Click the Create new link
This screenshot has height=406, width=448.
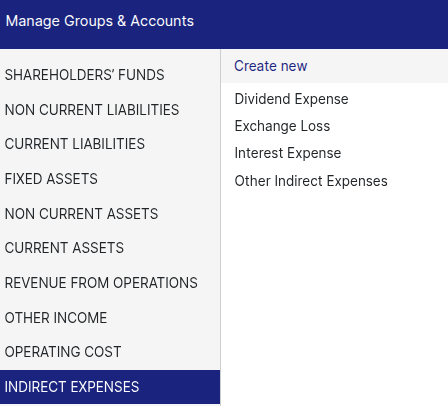click(271, 66)
